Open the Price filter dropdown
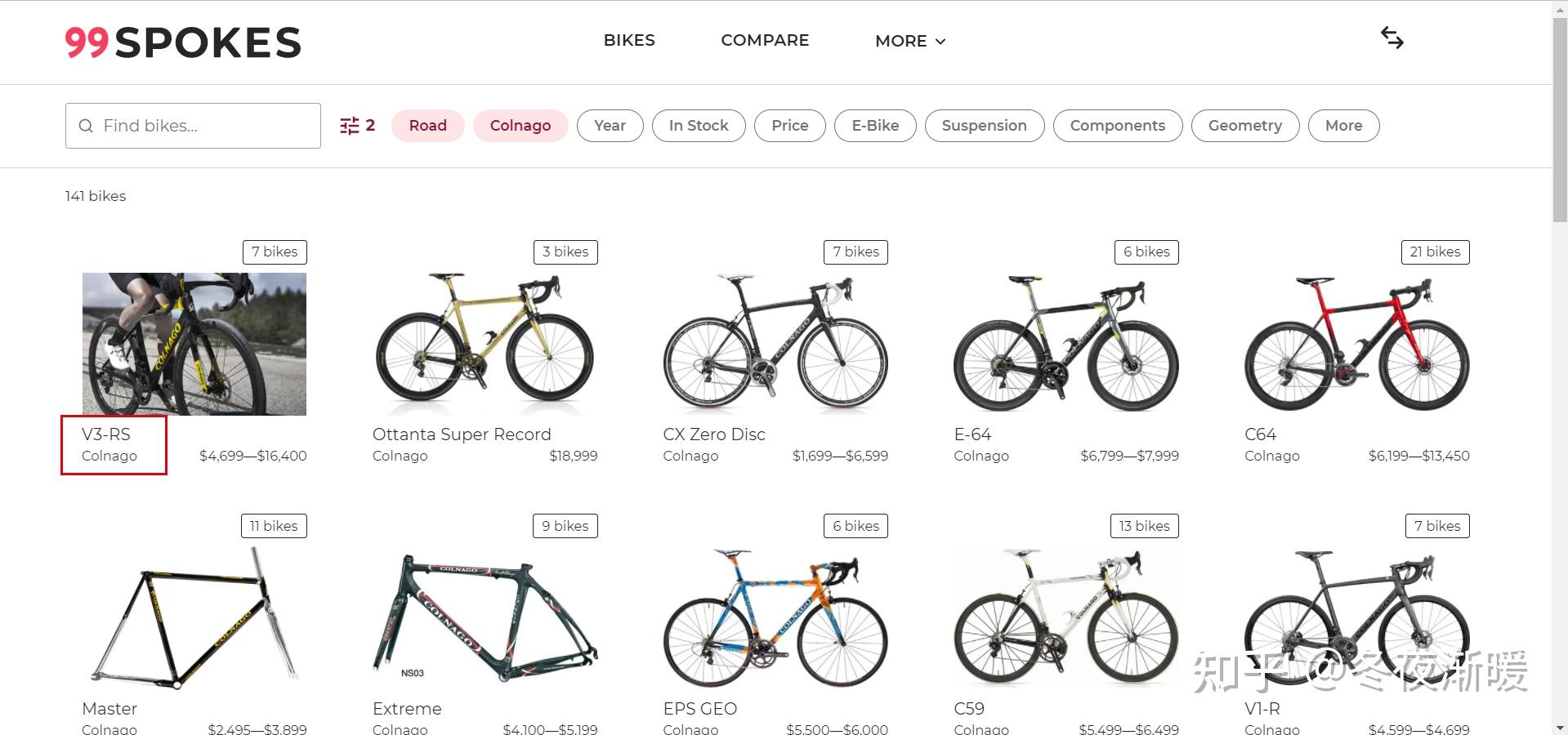 [789, 126]
